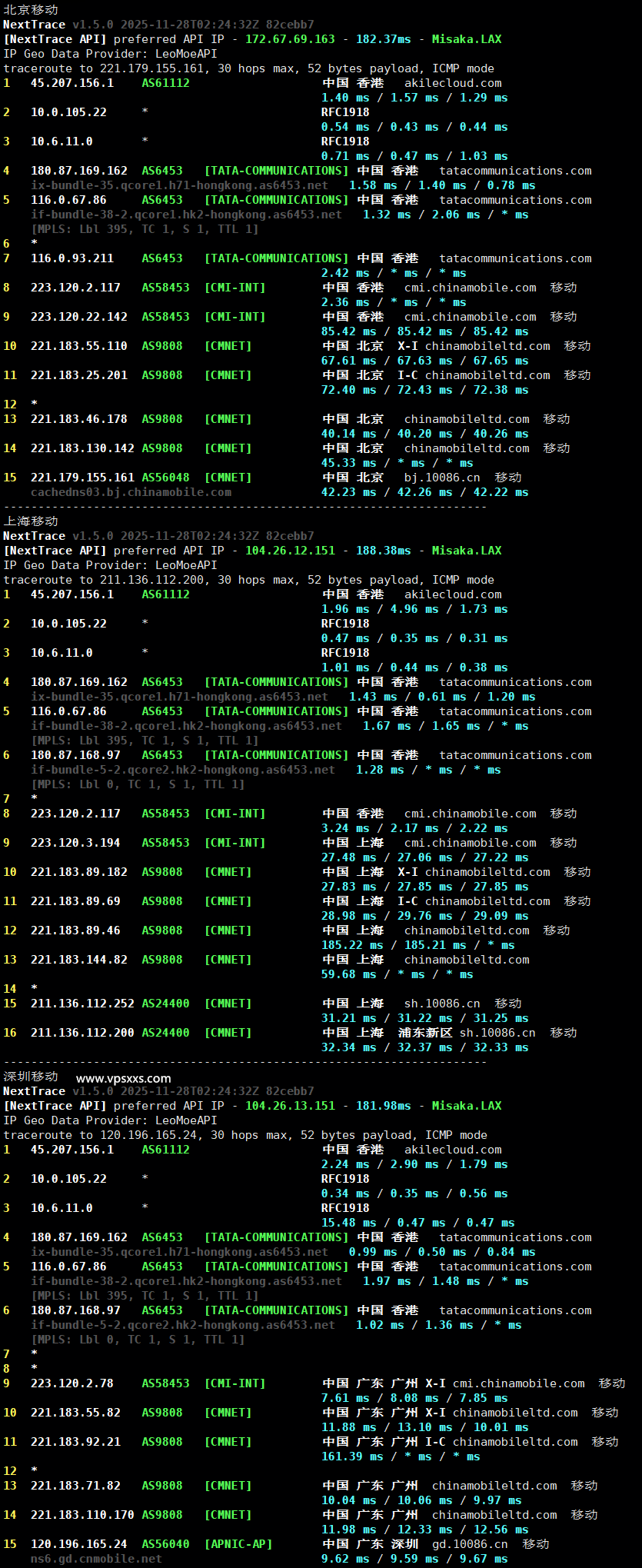The height and width of the screenshot is (1568, 642).
Task: Select latency value 9.62 ms
Action: coord(345,1559)
